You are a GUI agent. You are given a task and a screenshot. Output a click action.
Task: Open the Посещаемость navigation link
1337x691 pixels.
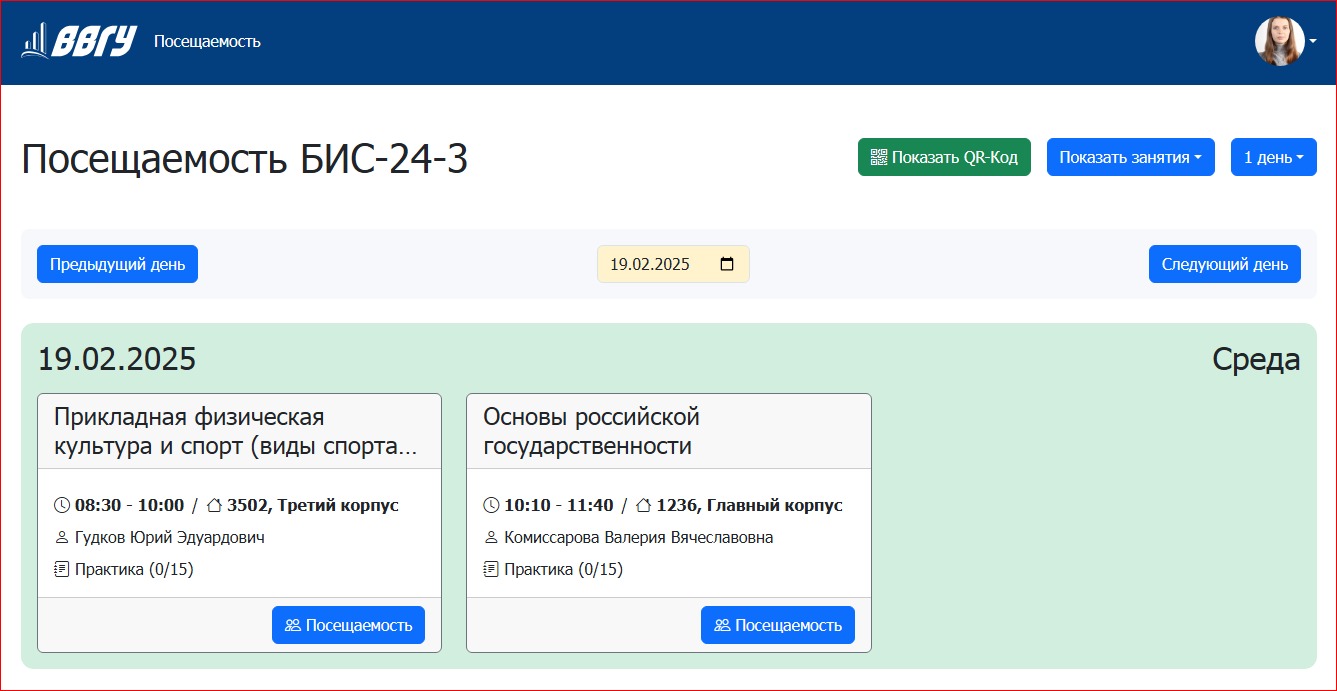(x=207, y=41)
